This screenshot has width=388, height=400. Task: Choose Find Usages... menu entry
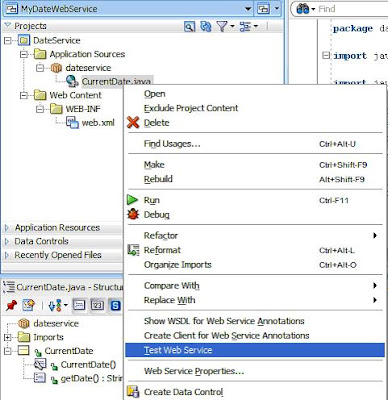pos(255,144)
